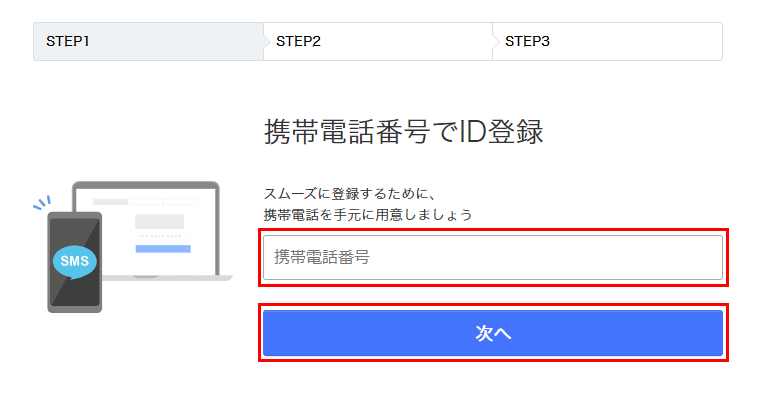Click the laptop base notch below the screen

click(146, 277)
